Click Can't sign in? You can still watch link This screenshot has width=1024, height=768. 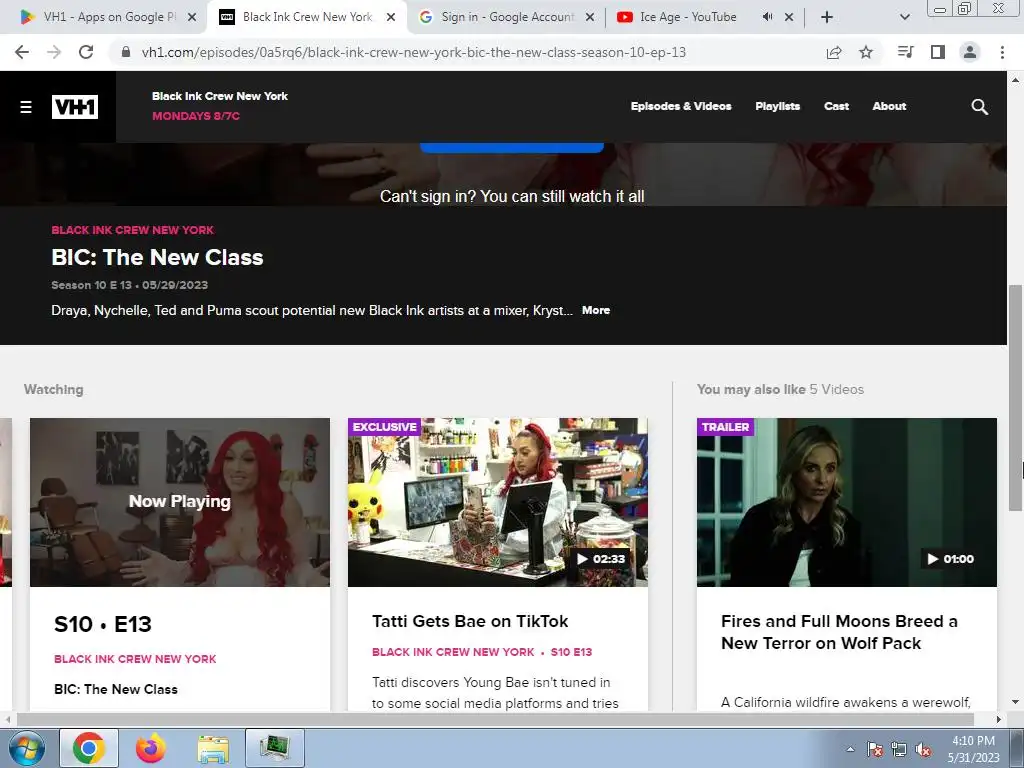point(512,197)
